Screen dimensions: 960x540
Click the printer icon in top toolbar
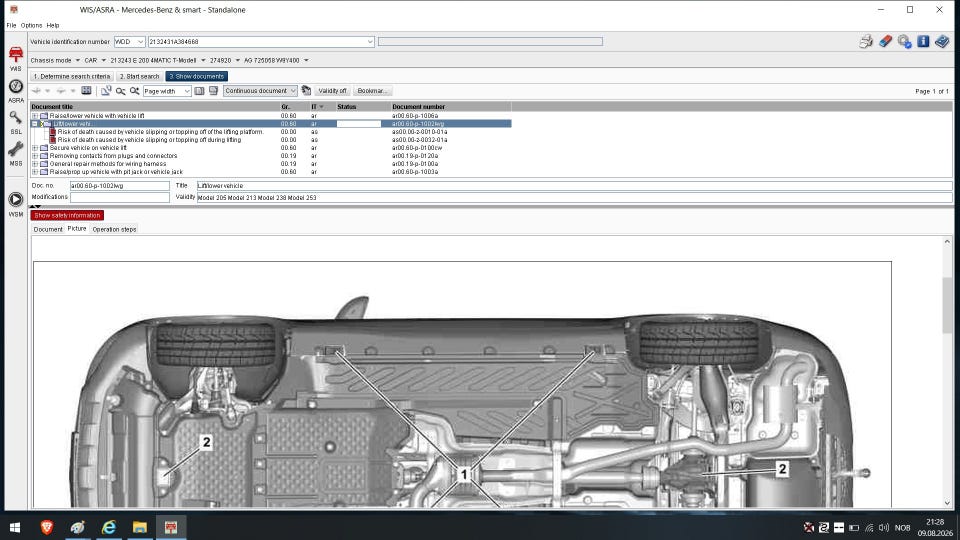click(x=866, y=42)
